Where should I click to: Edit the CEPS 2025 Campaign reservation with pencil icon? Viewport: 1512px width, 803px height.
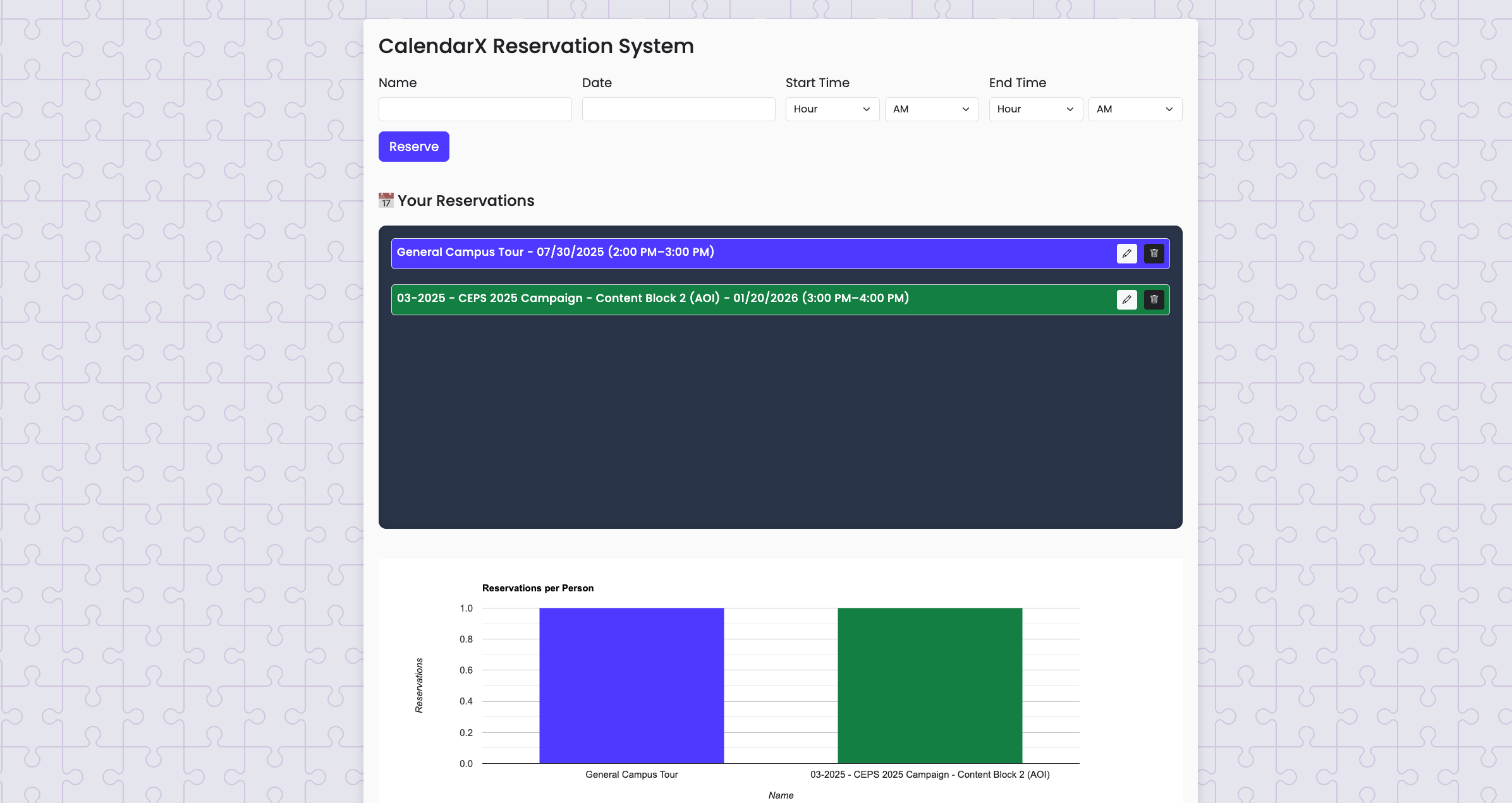pyautogui.click(x=1127, y=299)
